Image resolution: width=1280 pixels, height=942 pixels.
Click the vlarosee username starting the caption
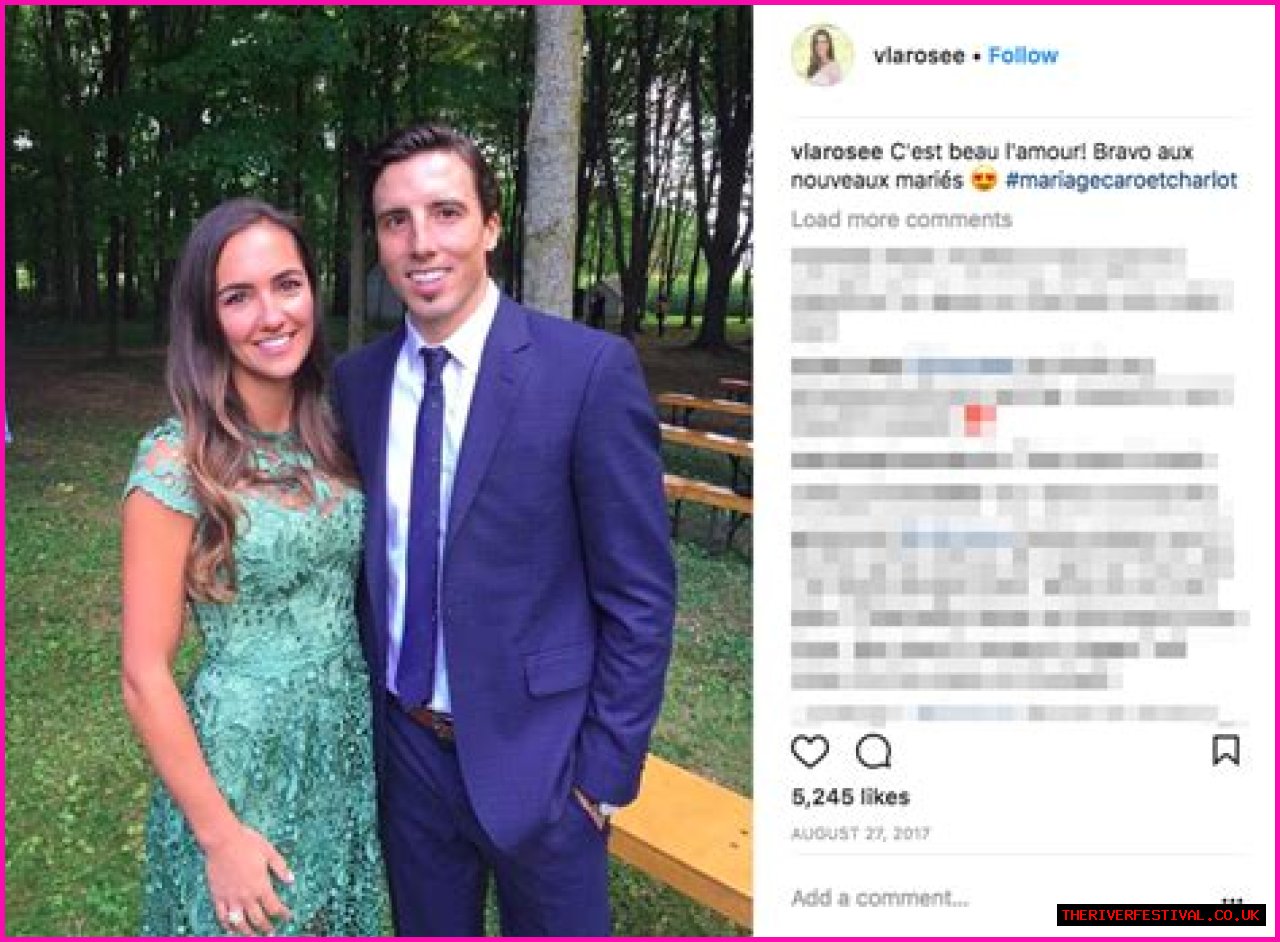tap(837, 152)
